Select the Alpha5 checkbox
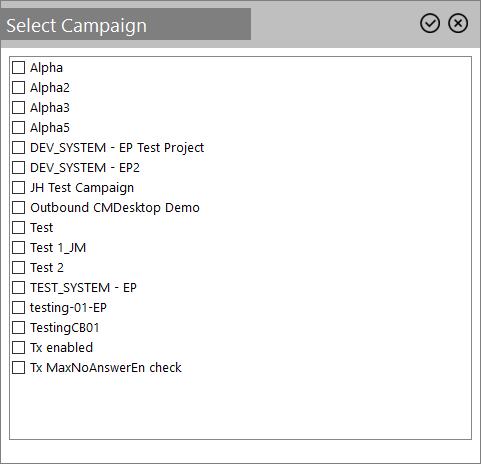 18,127
